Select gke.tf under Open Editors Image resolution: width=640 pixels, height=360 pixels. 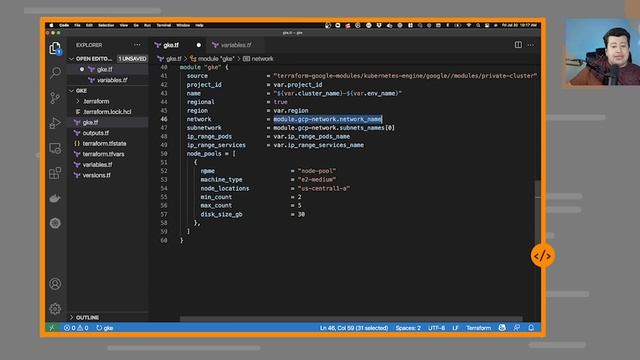[x=104, y=69]
